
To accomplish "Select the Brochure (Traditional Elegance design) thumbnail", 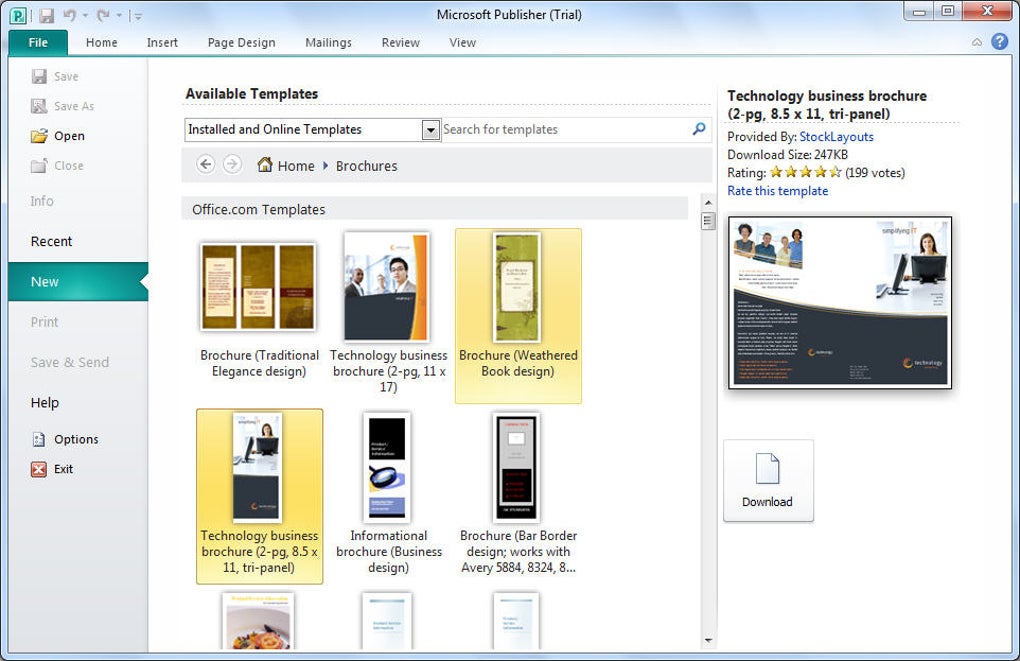I will [258, 287].
